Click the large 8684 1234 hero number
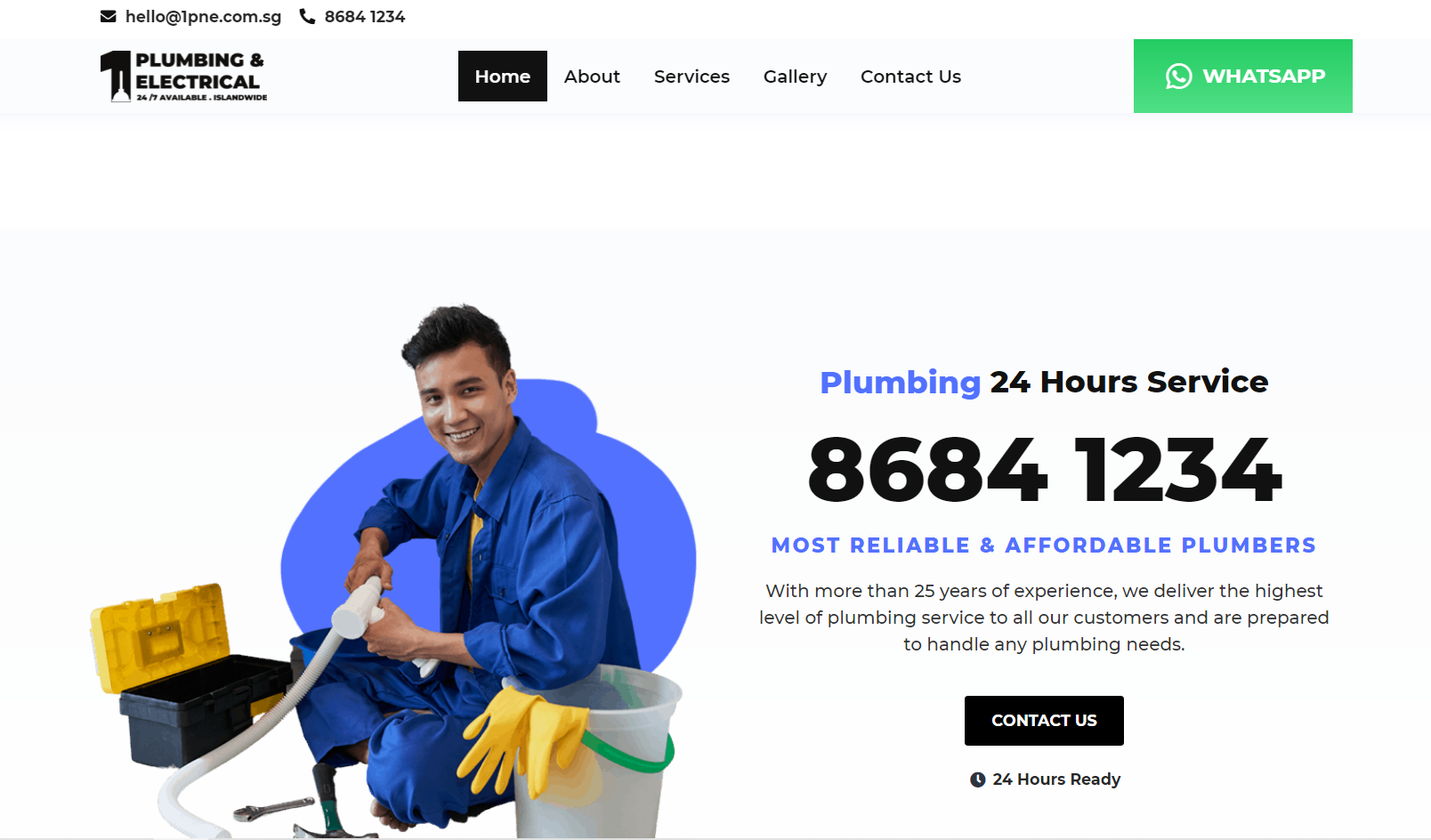Screen dimensions: 1431x840 click(1044, 469)
